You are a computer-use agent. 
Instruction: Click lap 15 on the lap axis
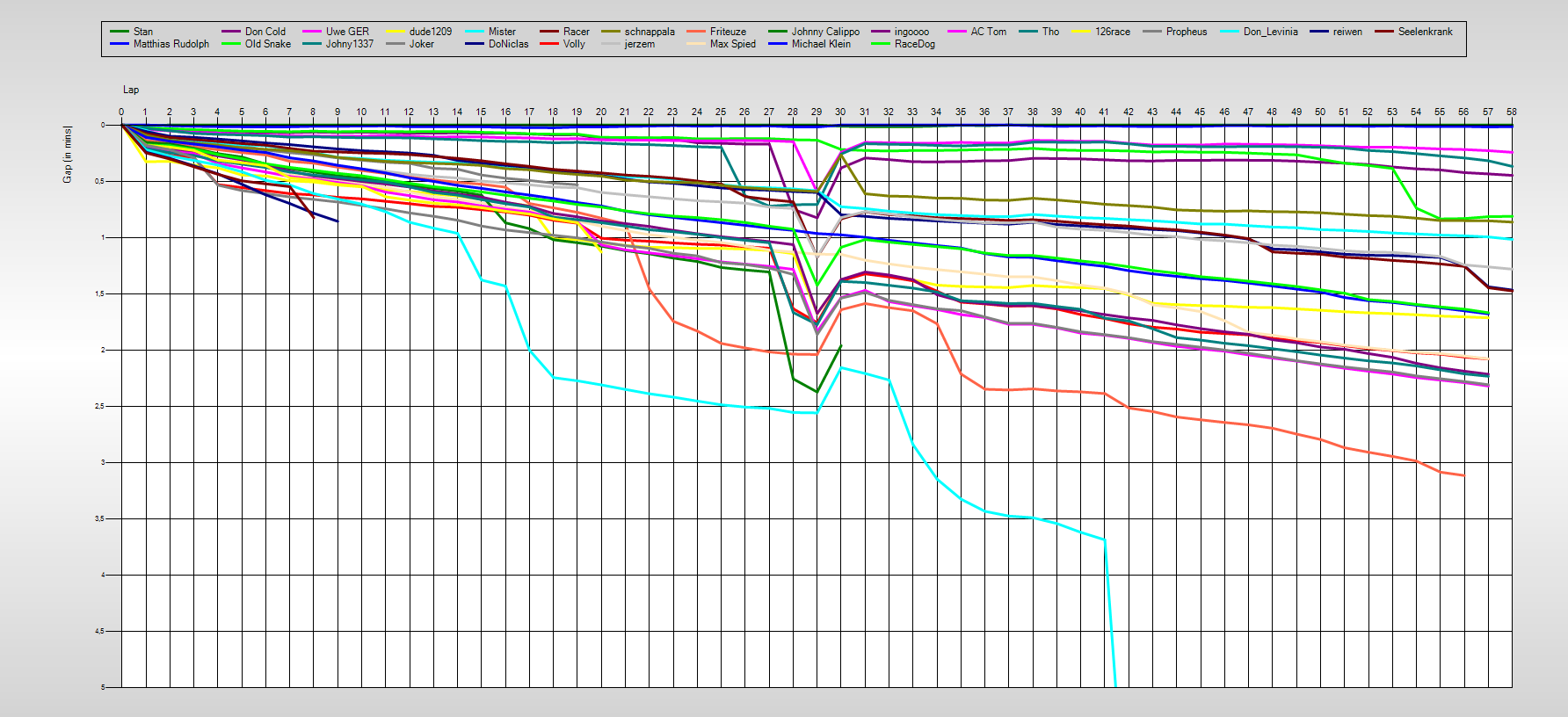481,112
